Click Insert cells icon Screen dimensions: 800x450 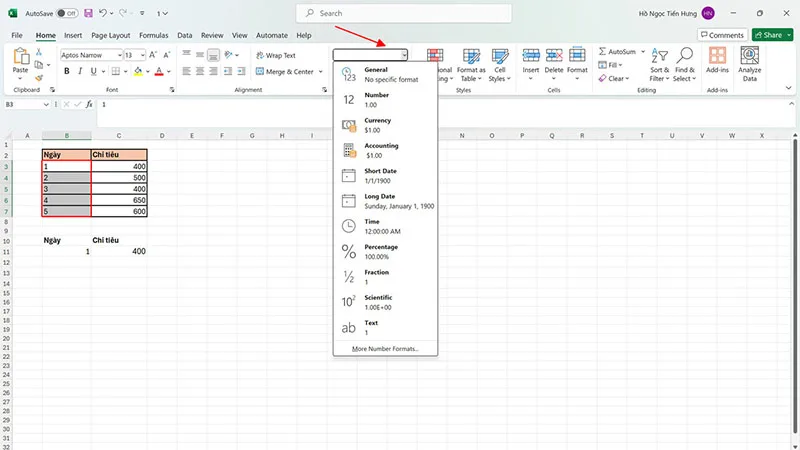(531, 55)
